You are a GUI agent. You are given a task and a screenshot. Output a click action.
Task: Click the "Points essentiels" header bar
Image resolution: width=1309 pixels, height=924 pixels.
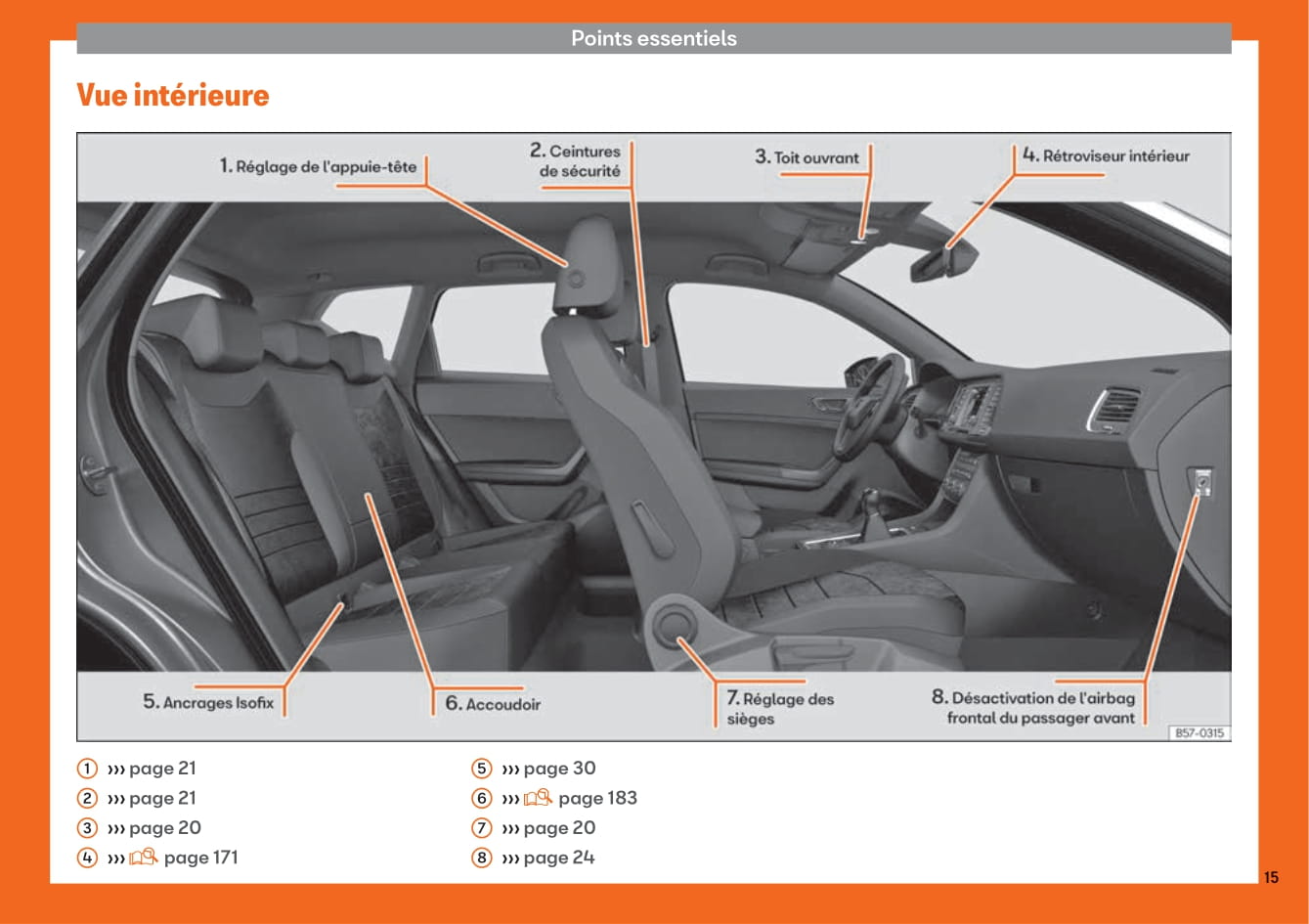point(653,38)
